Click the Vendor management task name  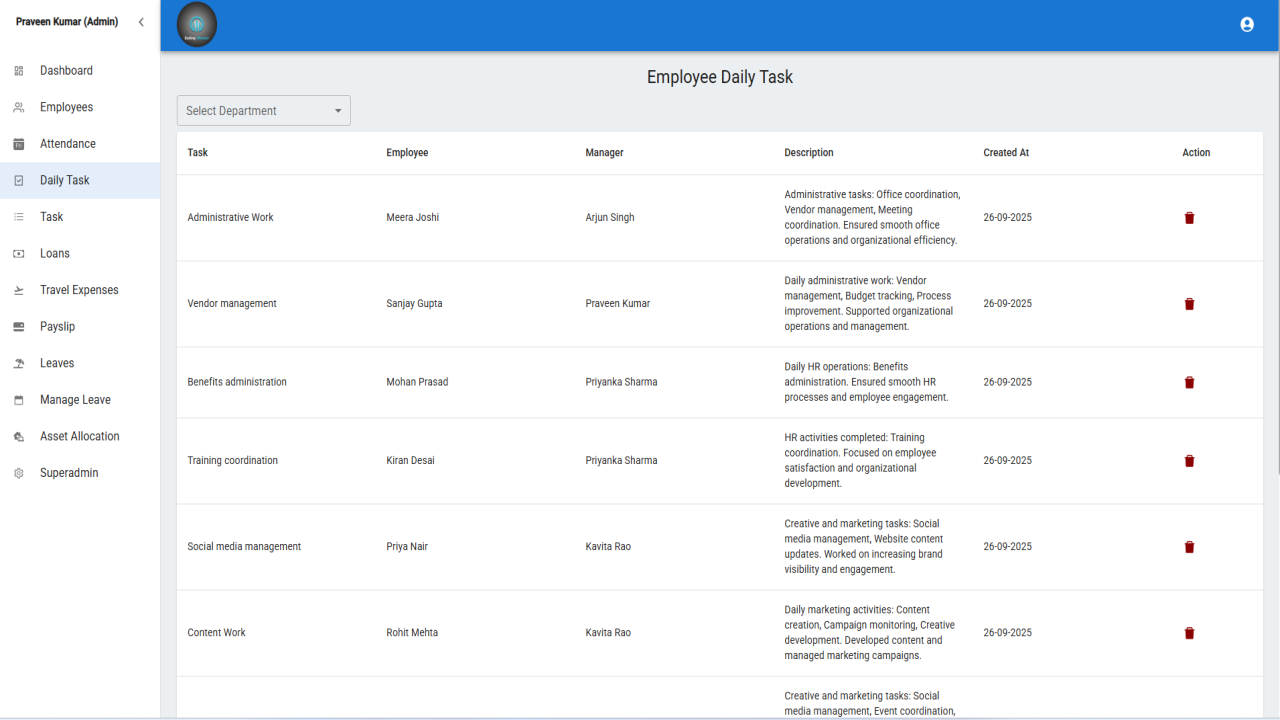(x=232, y=304)
